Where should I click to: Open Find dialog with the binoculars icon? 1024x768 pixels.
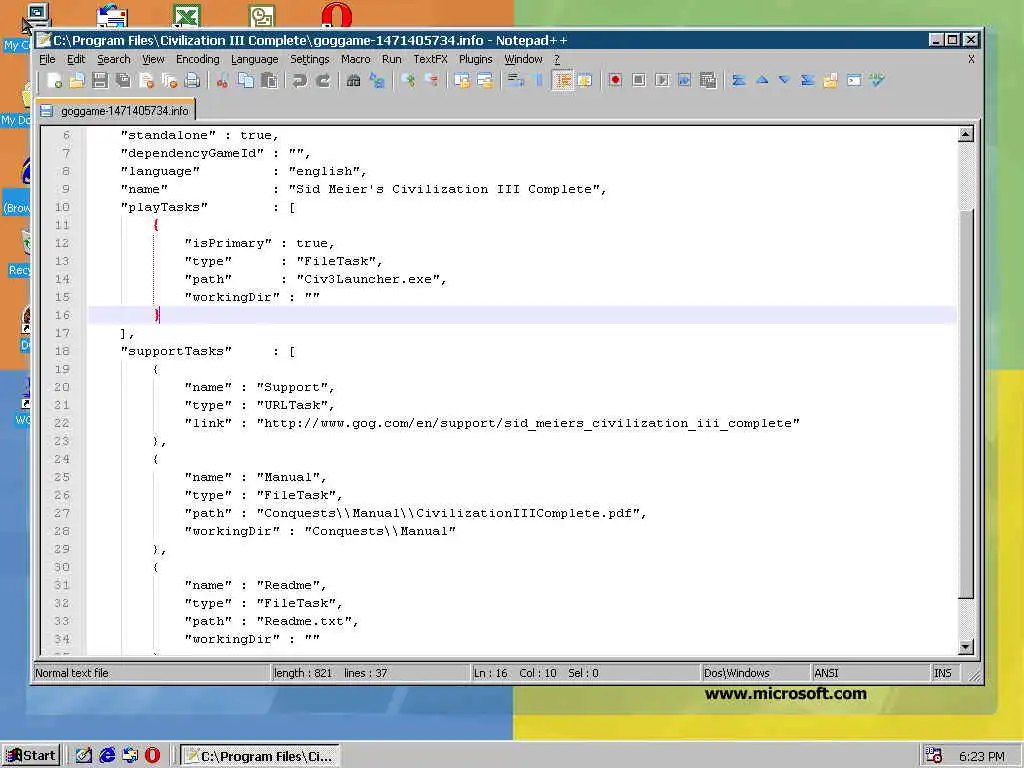353,80
